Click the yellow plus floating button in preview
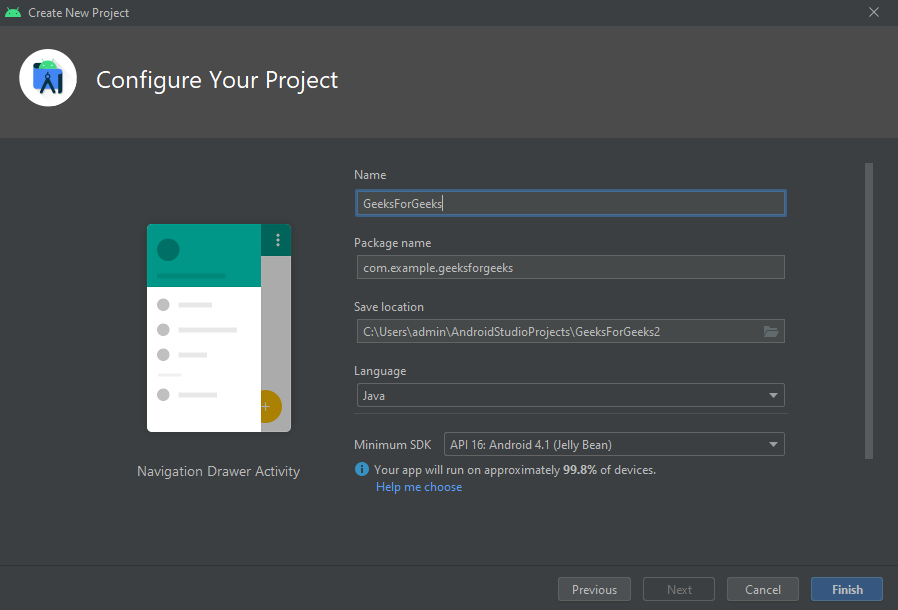Image resolution: width=898 pixels, height=610 pixels. (x=271, y=407)
